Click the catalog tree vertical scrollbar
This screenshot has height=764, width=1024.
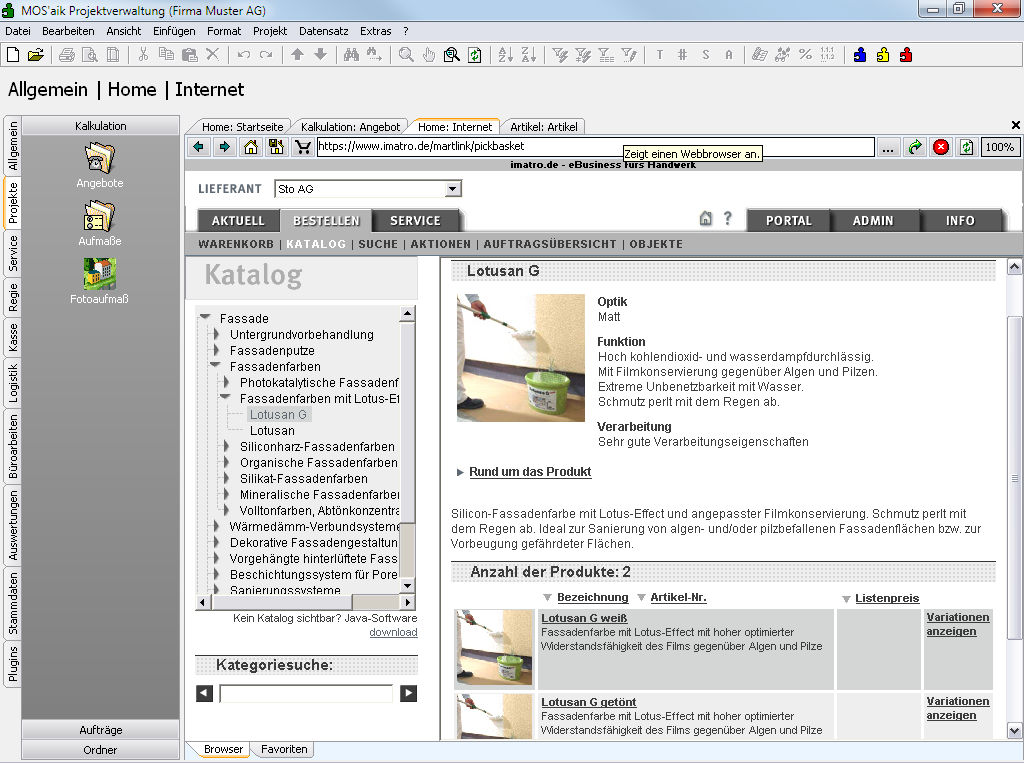point(408,449)
